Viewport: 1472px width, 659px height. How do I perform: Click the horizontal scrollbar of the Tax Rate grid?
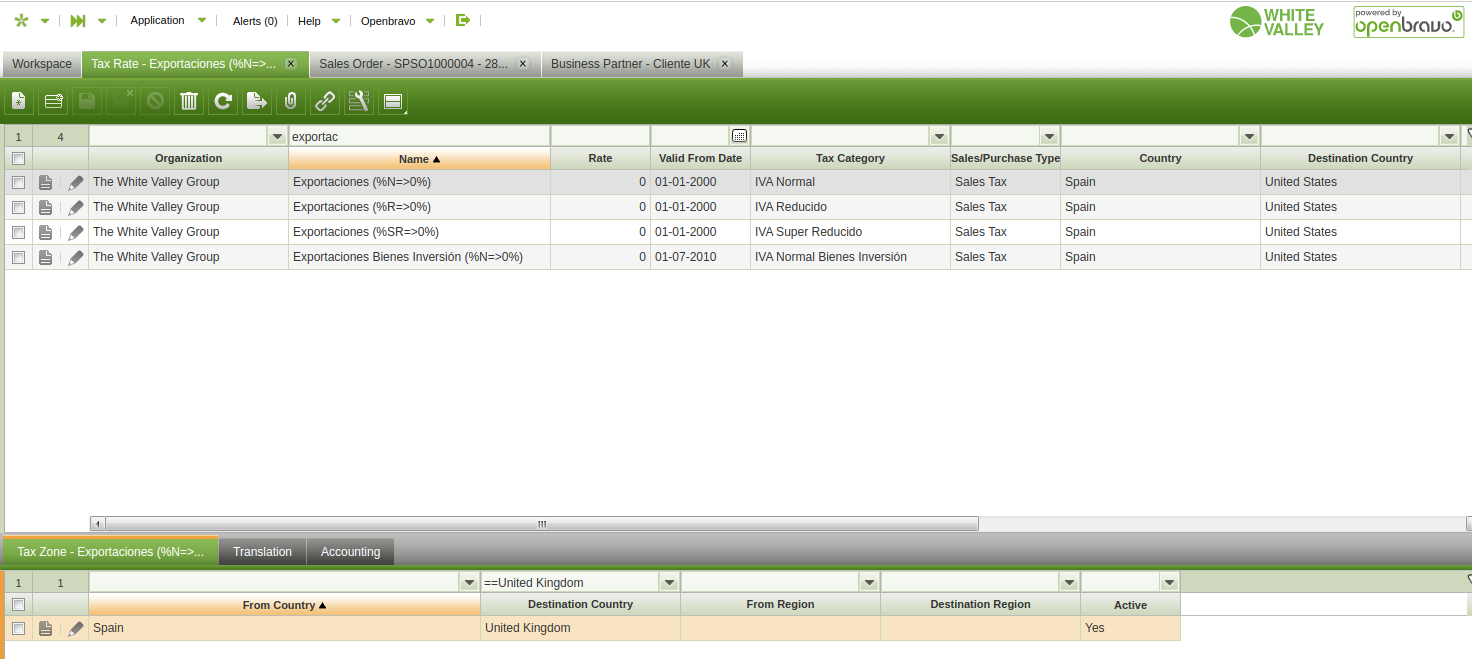[541, 524]
